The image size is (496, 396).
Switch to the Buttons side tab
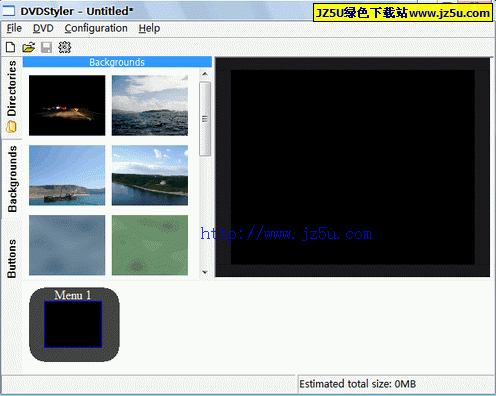[12, 258]
